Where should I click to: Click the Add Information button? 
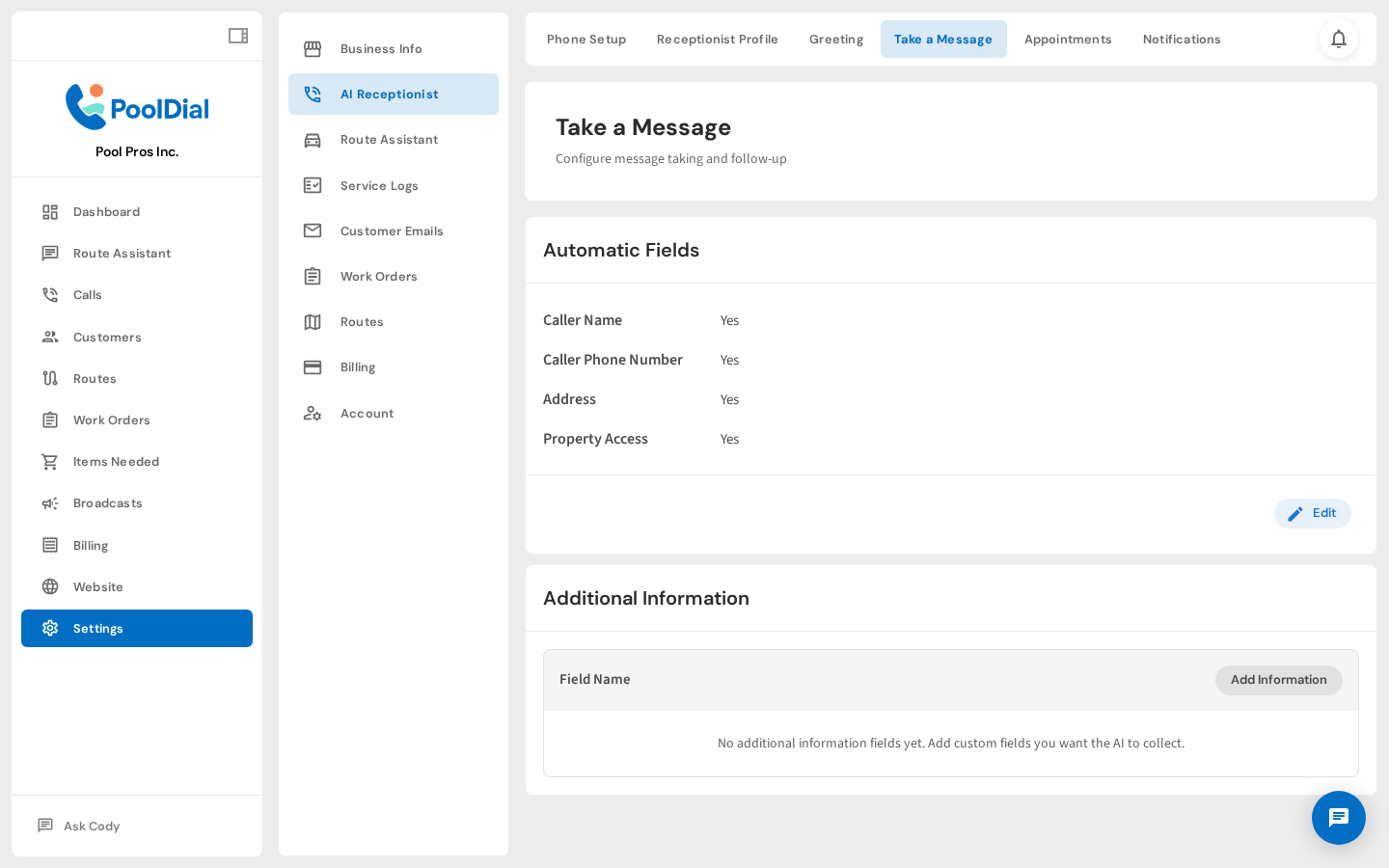[x=1278, y=680]
